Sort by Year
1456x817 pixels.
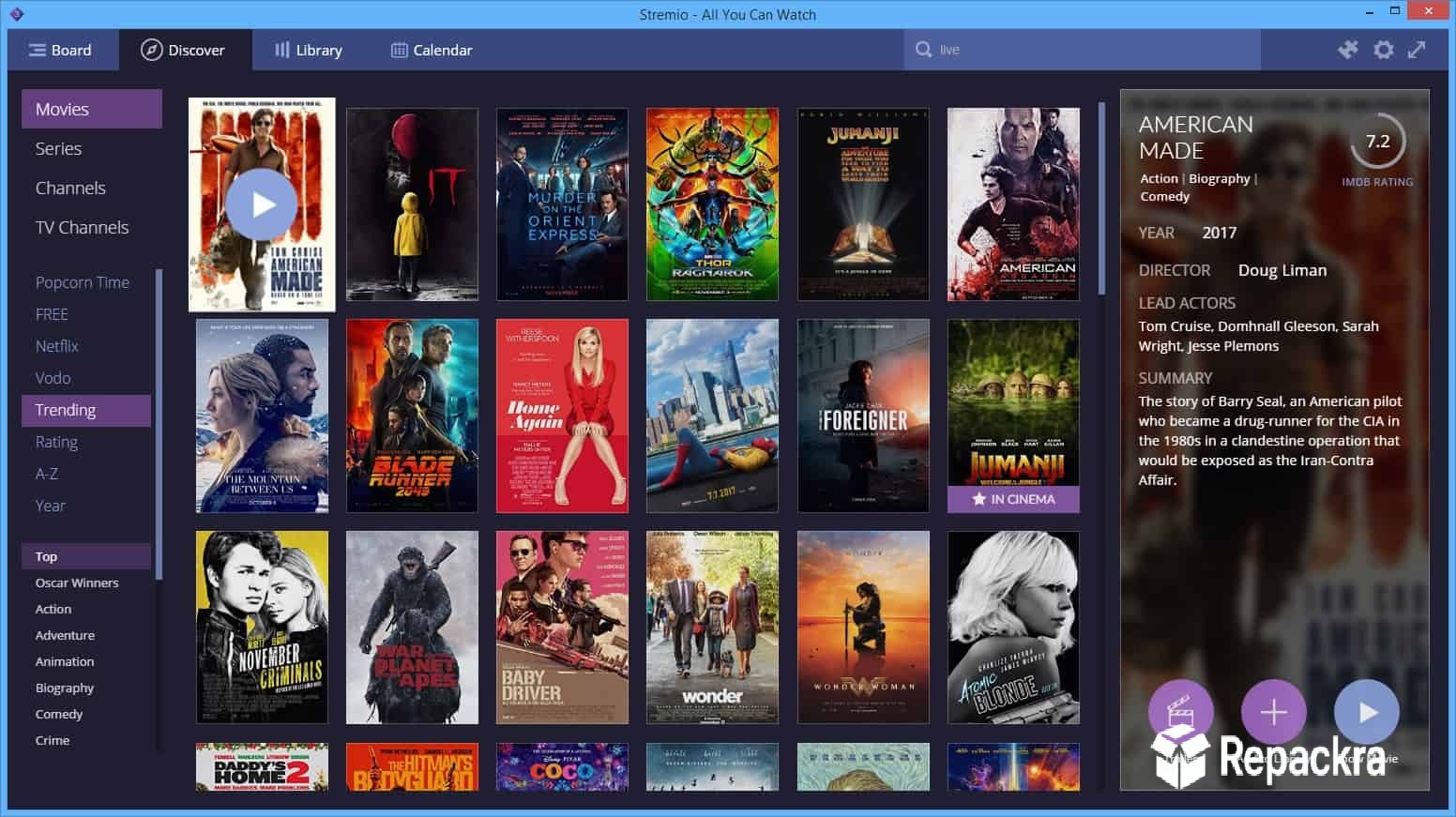pos(86,506)
